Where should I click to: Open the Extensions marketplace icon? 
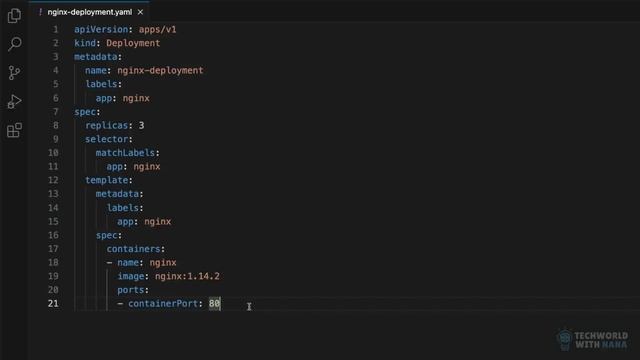14,130
